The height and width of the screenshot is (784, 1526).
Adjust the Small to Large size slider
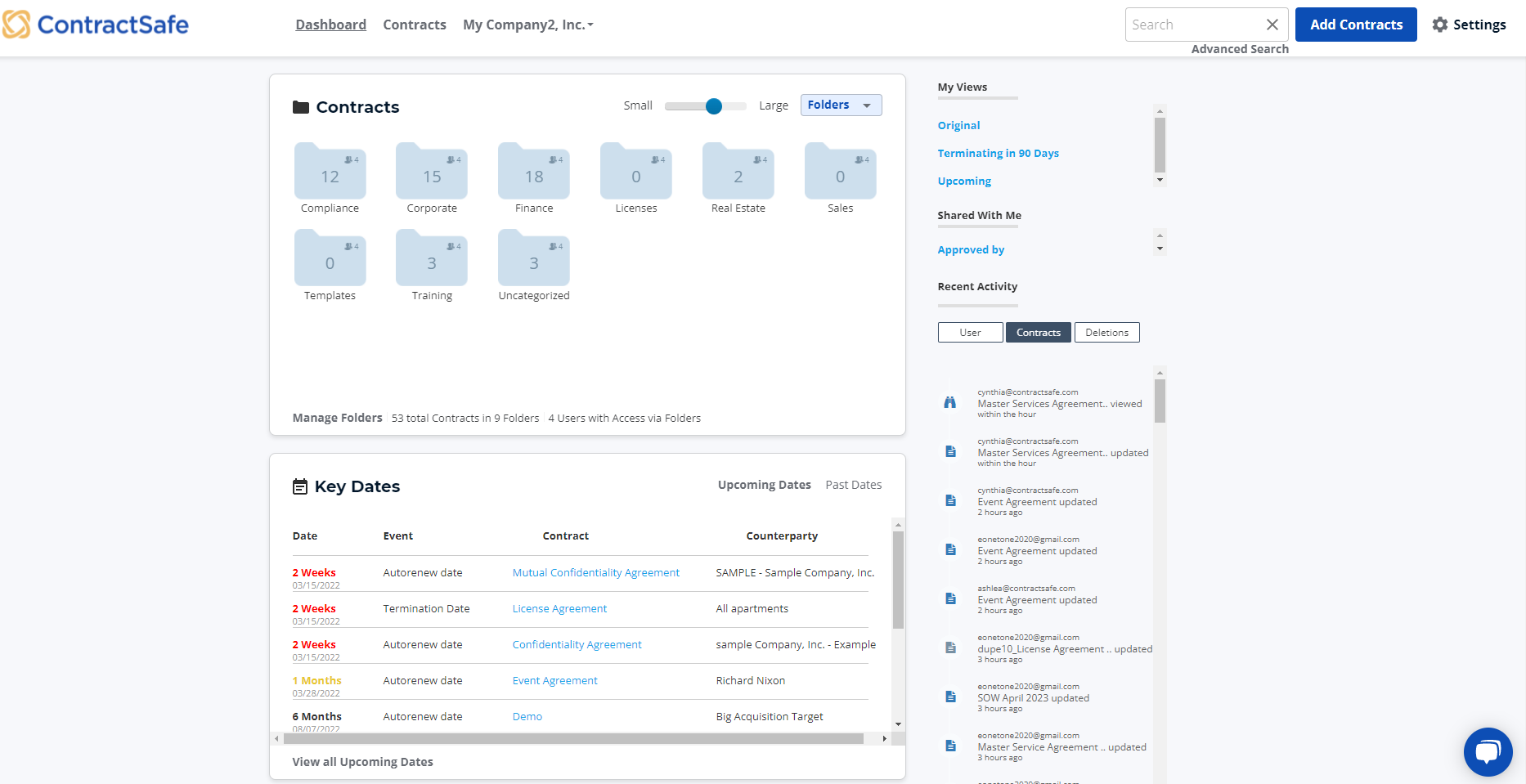[713, 106]
